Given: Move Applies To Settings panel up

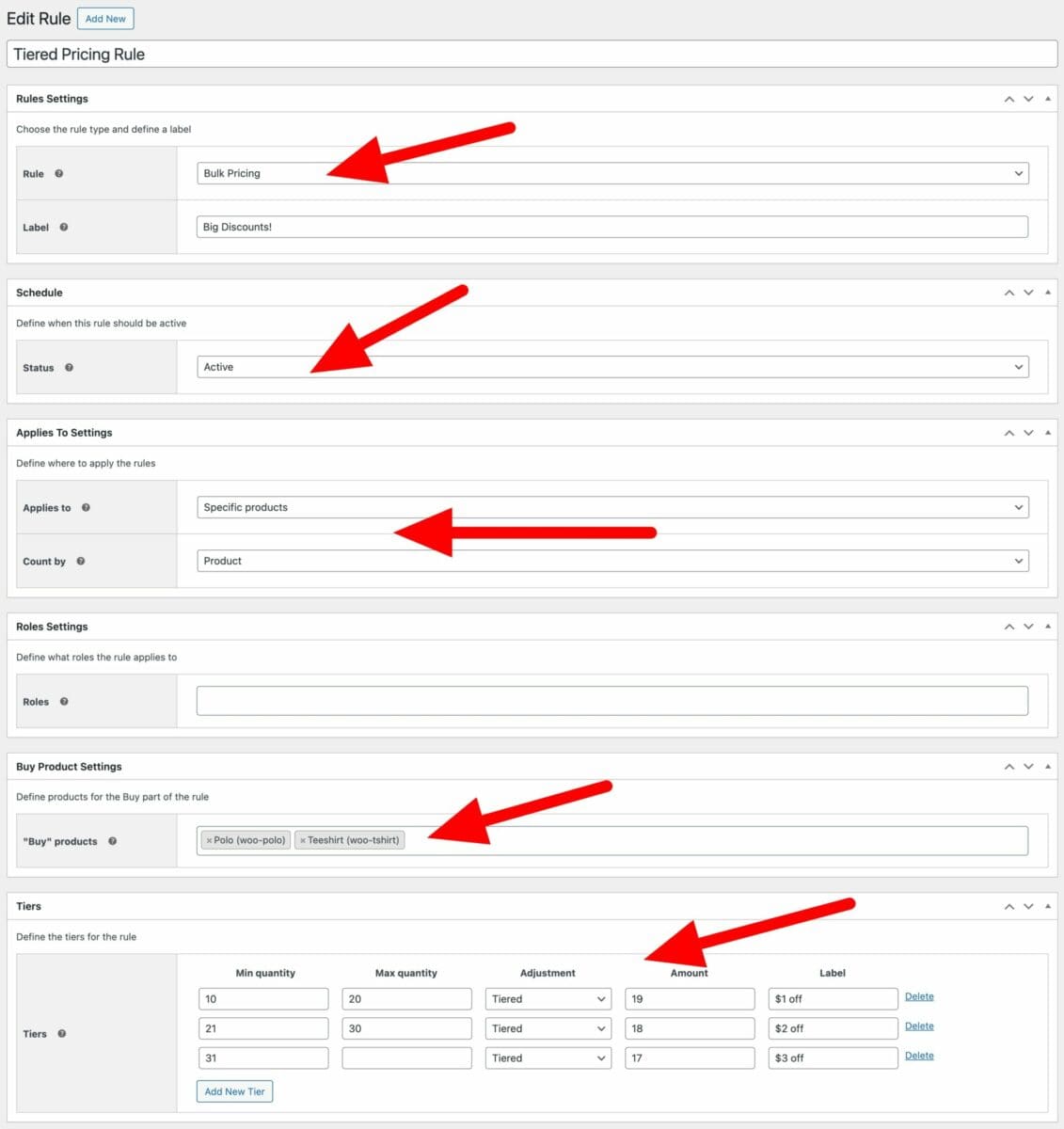Looking at the screenshot, I should 1009,433.
